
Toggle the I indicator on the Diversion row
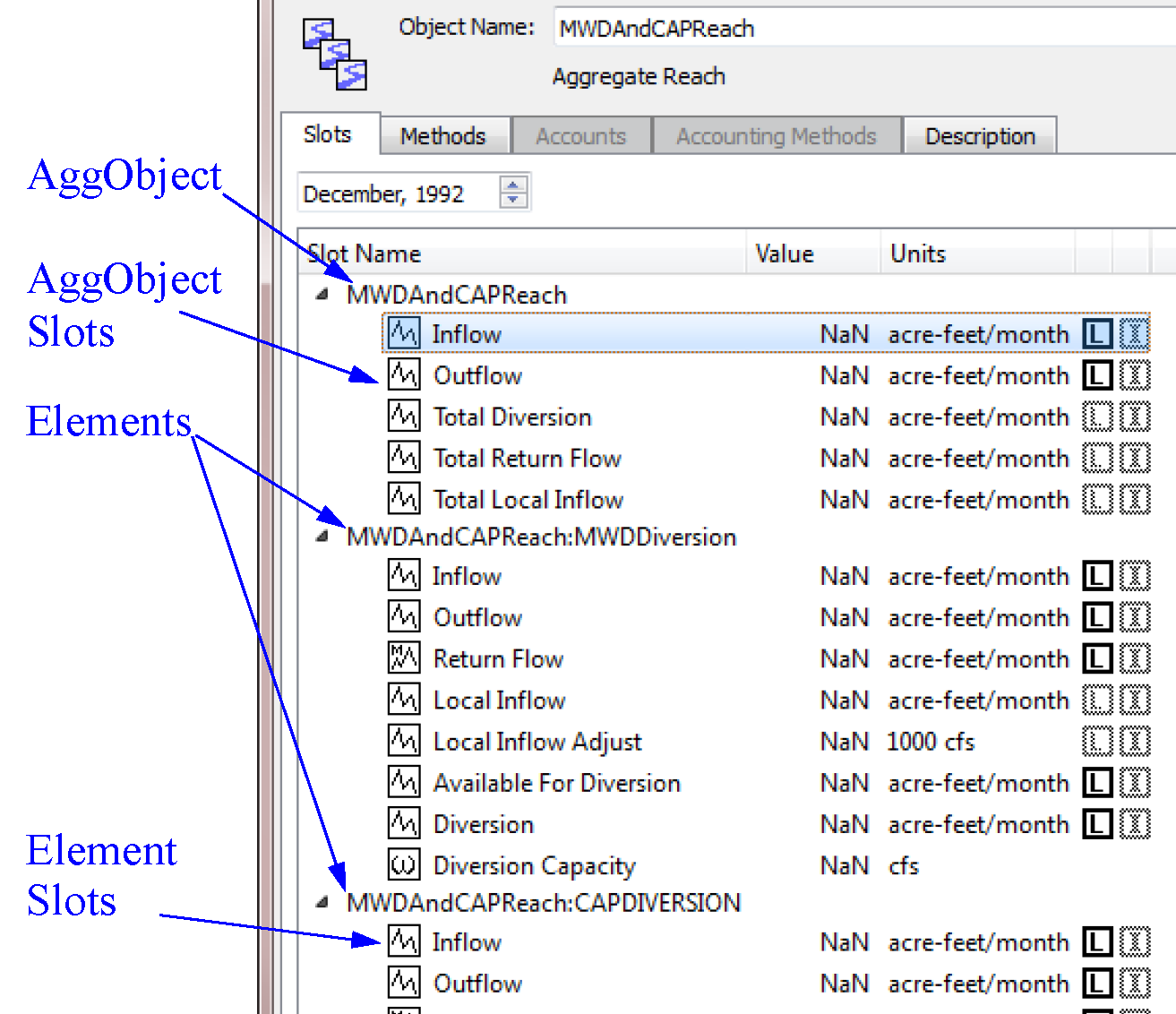coord(1134,824)
